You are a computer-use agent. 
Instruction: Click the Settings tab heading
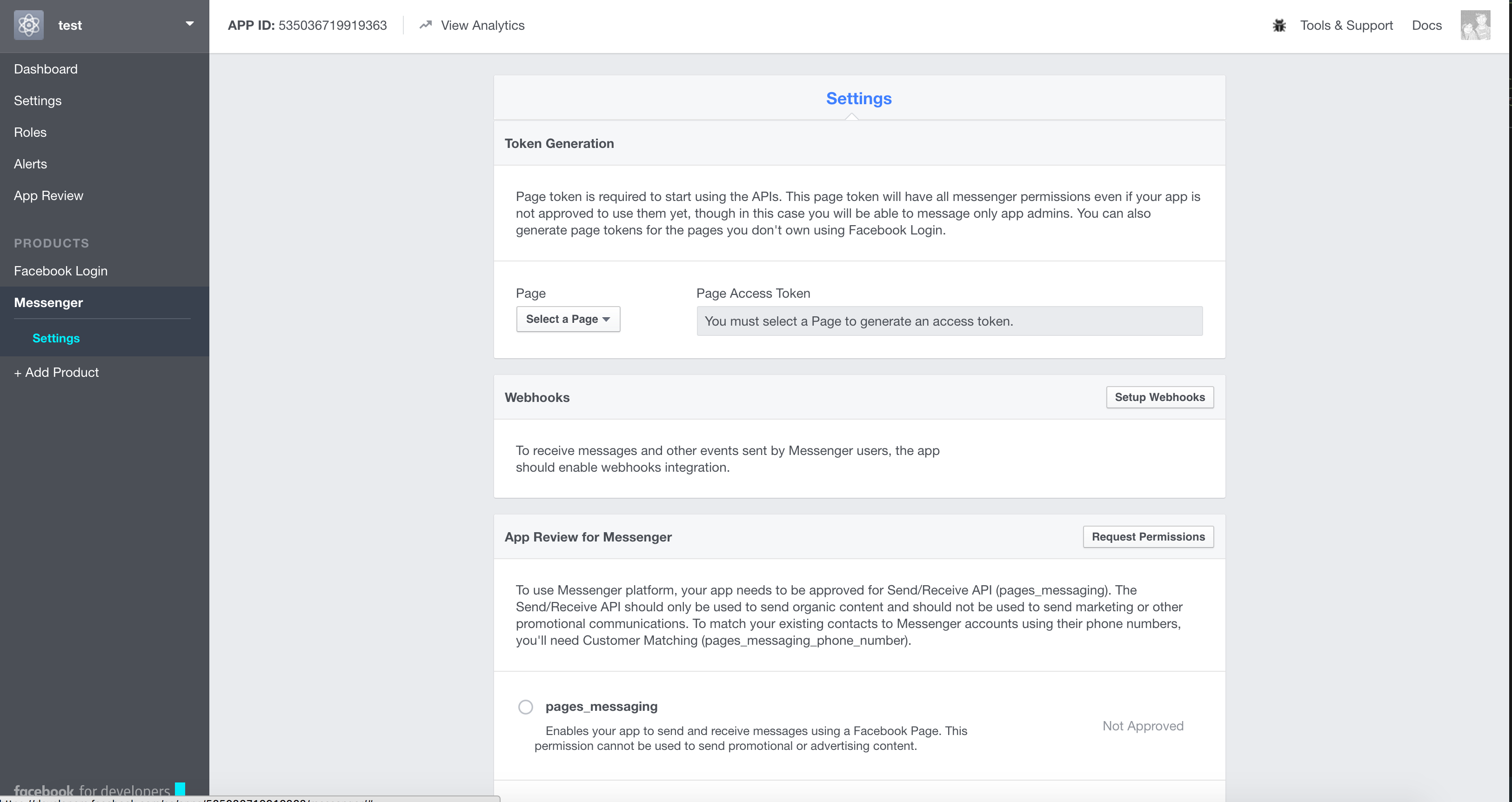(x=859, y=98)
